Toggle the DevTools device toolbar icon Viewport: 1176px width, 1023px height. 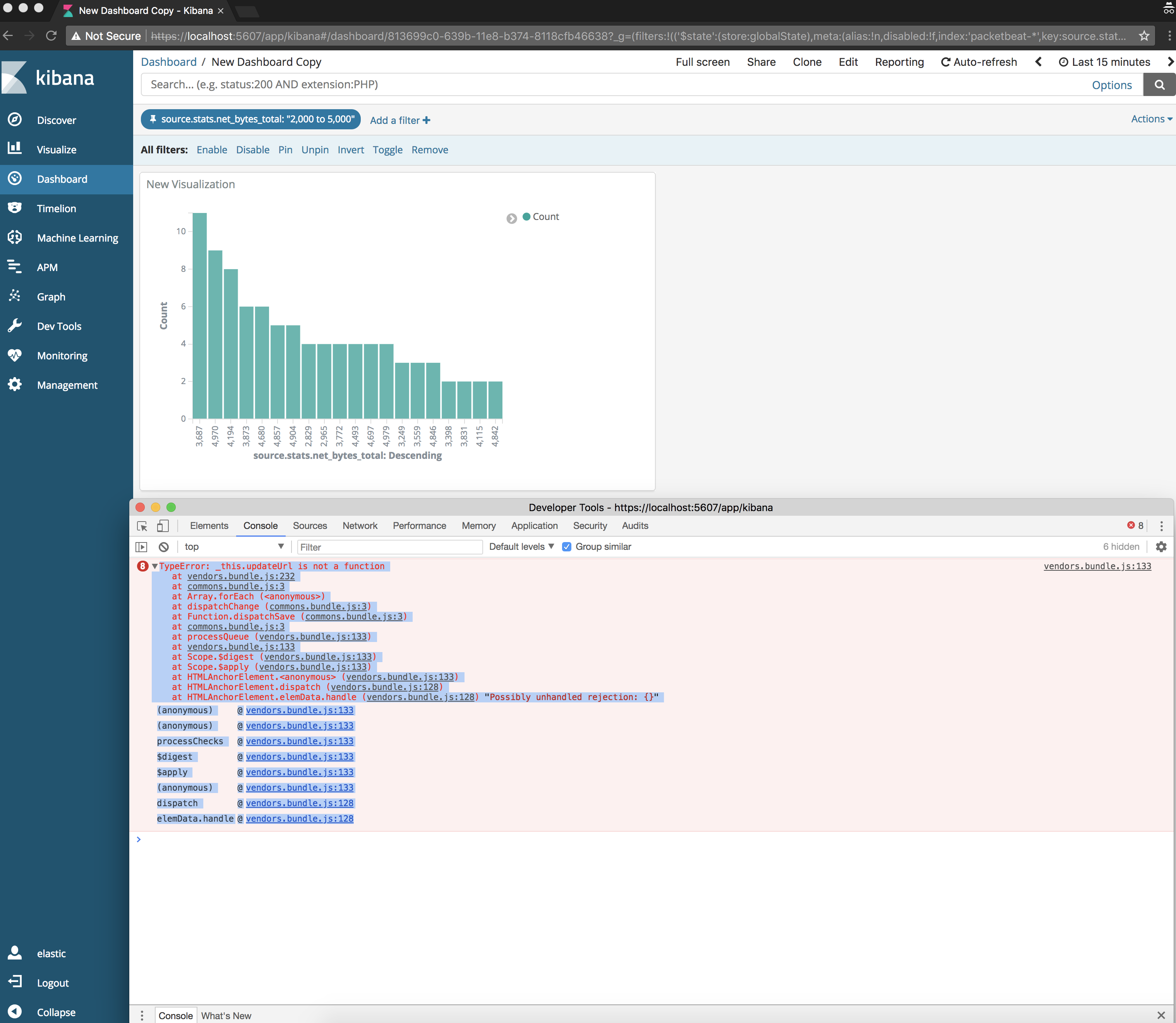(163, 526)
